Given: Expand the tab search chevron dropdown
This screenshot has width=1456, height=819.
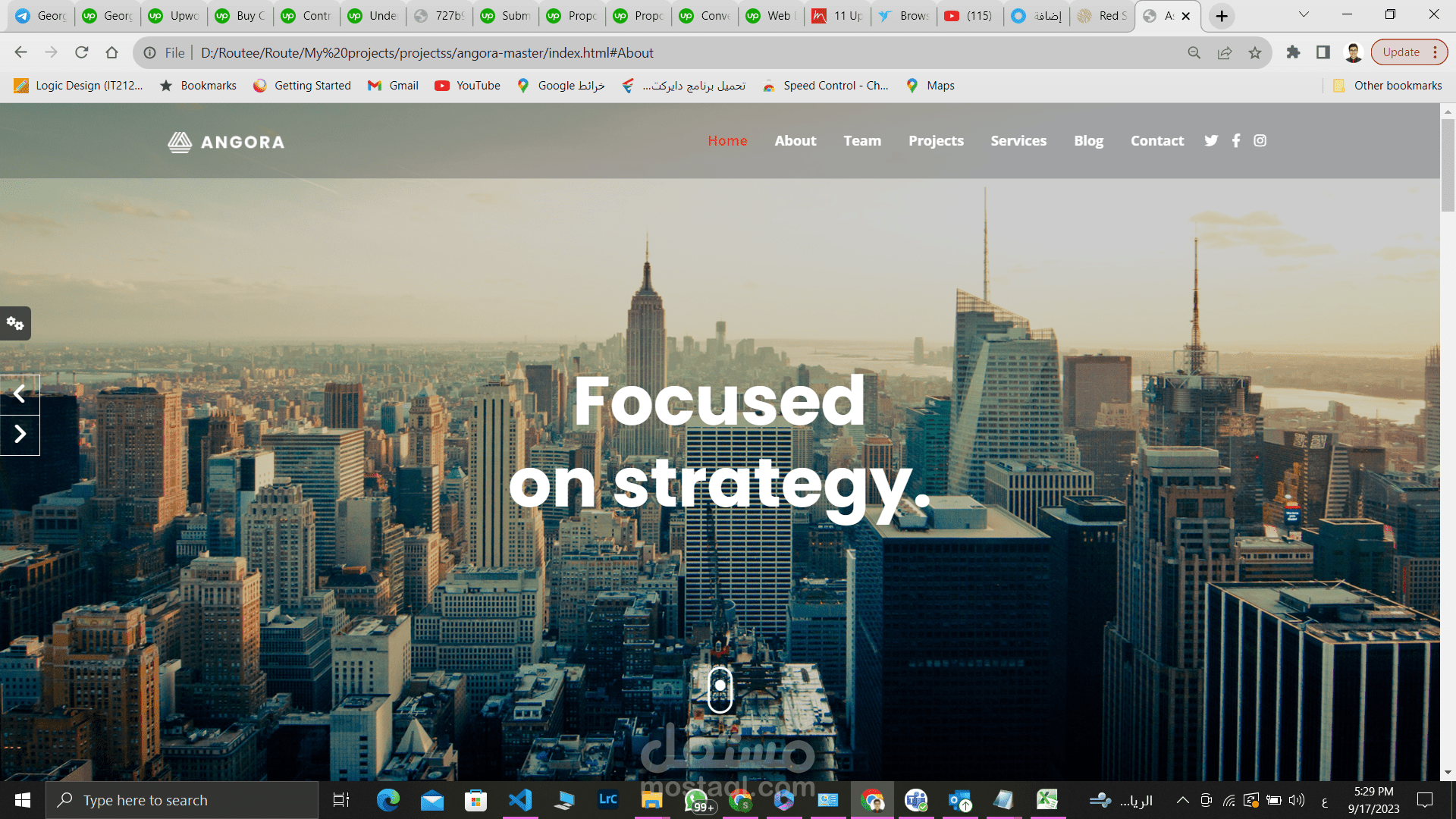Looking at the screenshot, I should [1304, 14].
